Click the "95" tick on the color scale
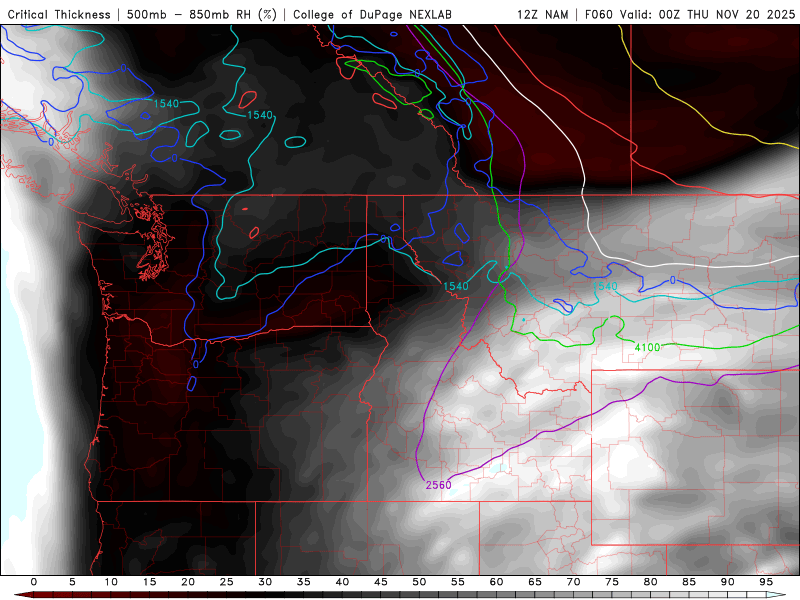This screenshot has height=600, width=800. coord(766,582)
